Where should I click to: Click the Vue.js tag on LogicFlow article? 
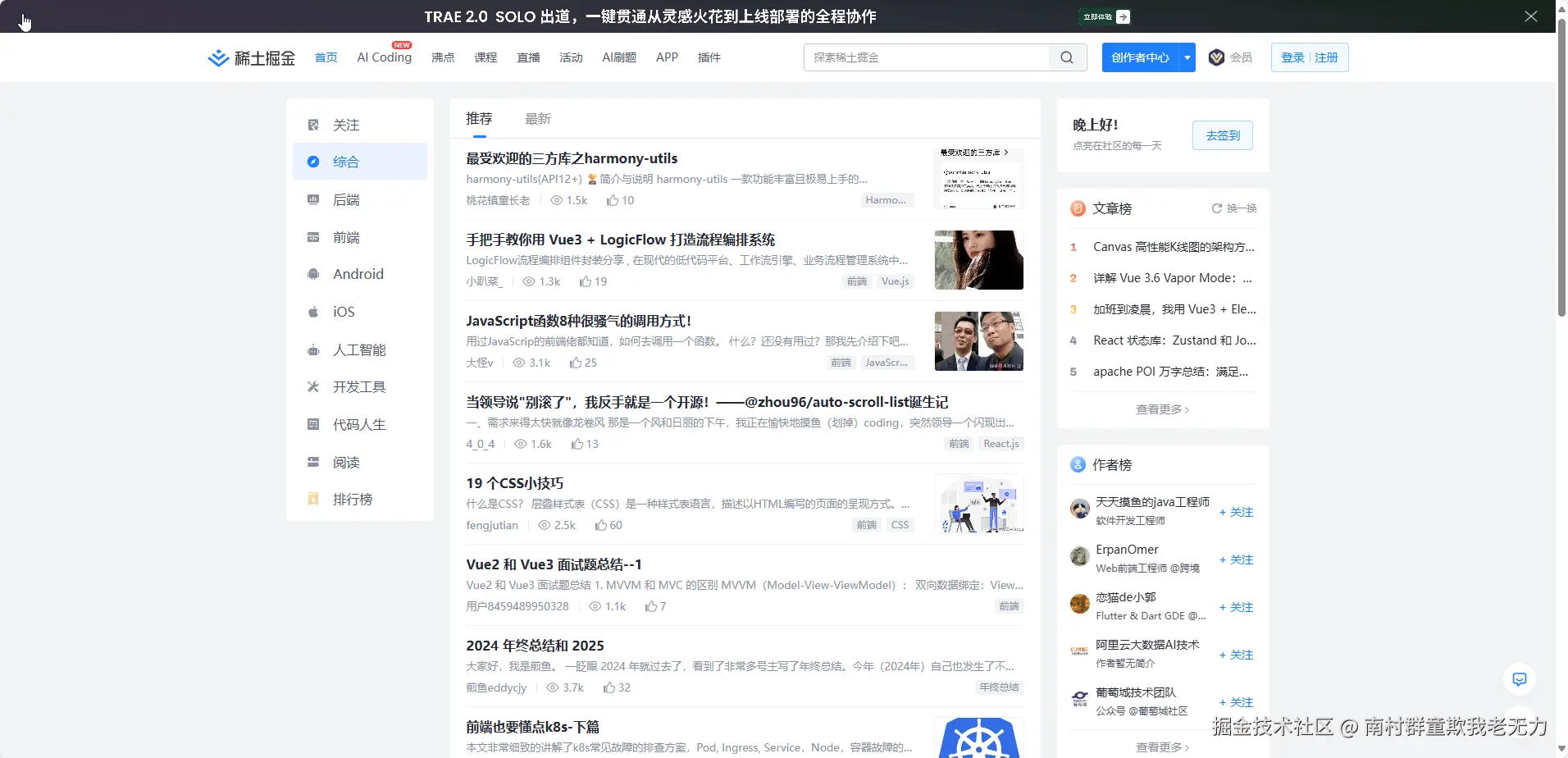click(896, 281)
